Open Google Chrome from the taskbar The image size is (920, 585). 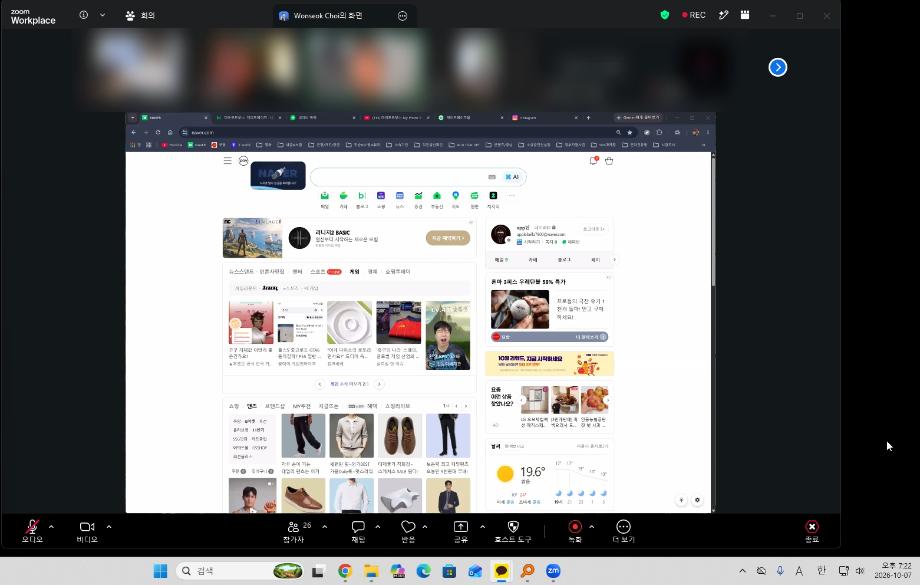tap(345, 571)
